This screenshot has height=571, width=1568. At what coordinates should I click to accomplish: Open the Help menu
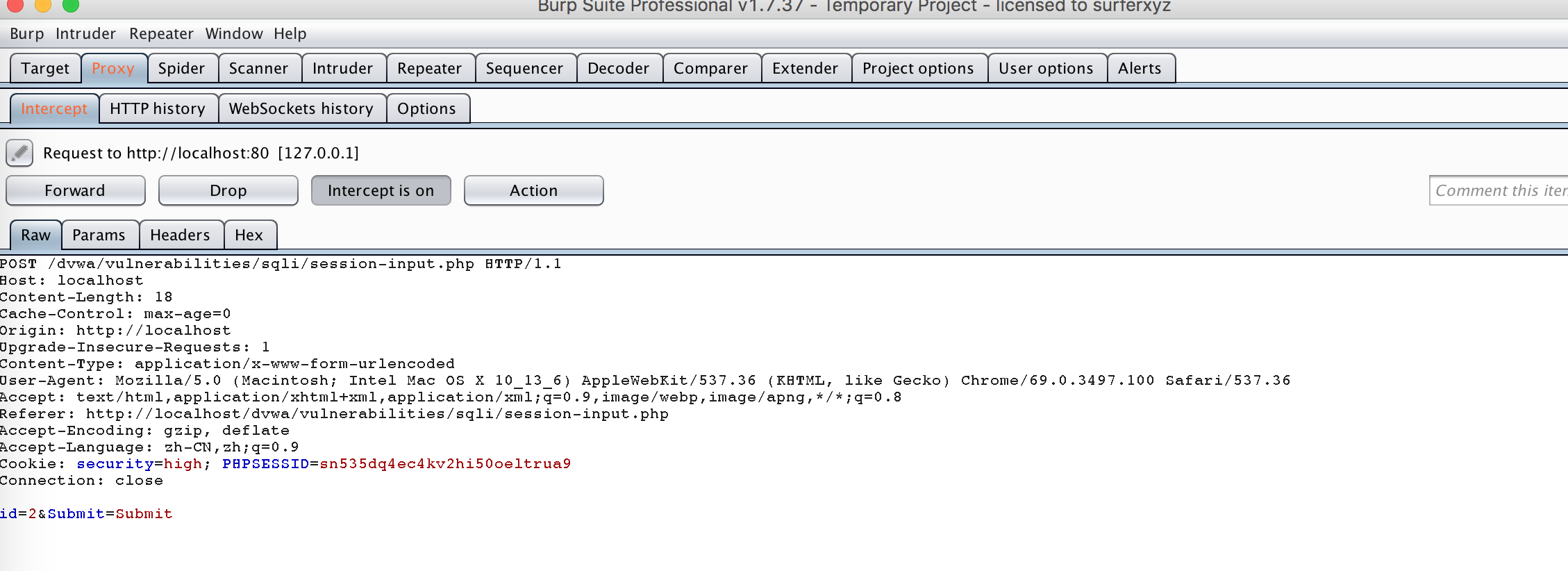point(290,33)
